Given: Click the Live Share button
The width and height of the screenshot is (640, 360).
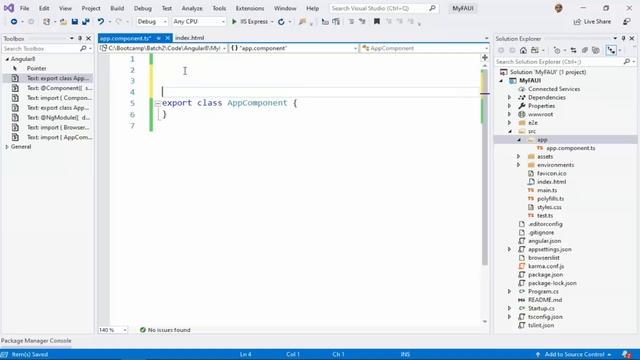Looking at the screenshot, I should (x=592, y=22).
